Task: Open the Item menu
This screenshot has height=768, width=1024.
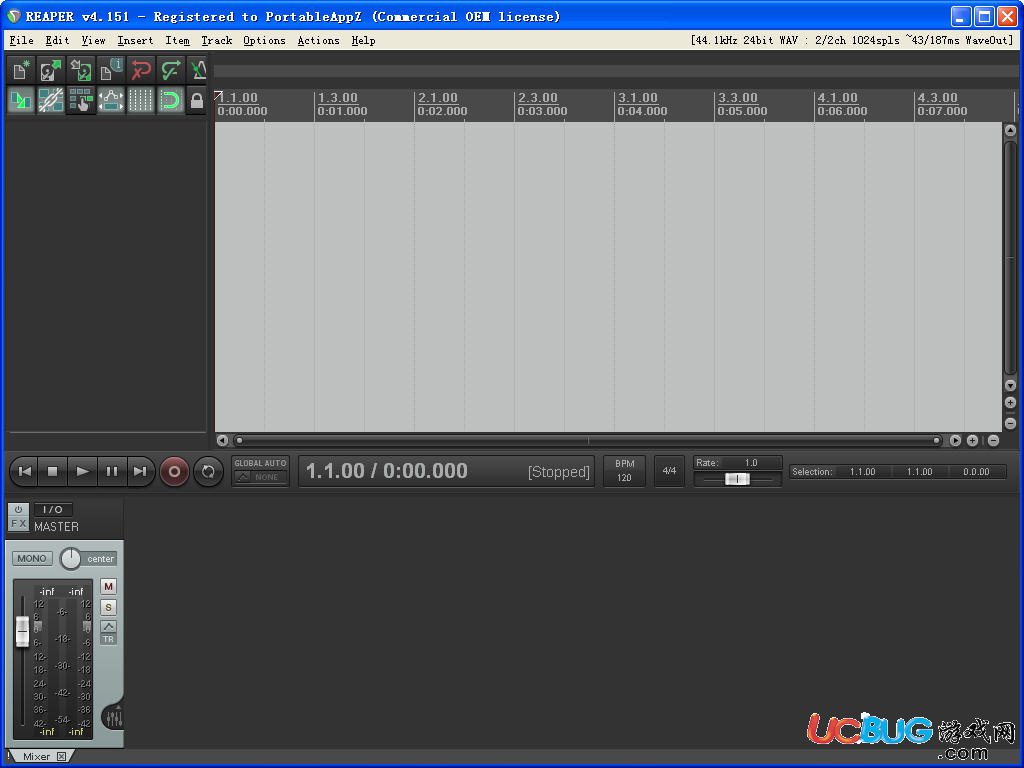Action: tap(177, 40)
